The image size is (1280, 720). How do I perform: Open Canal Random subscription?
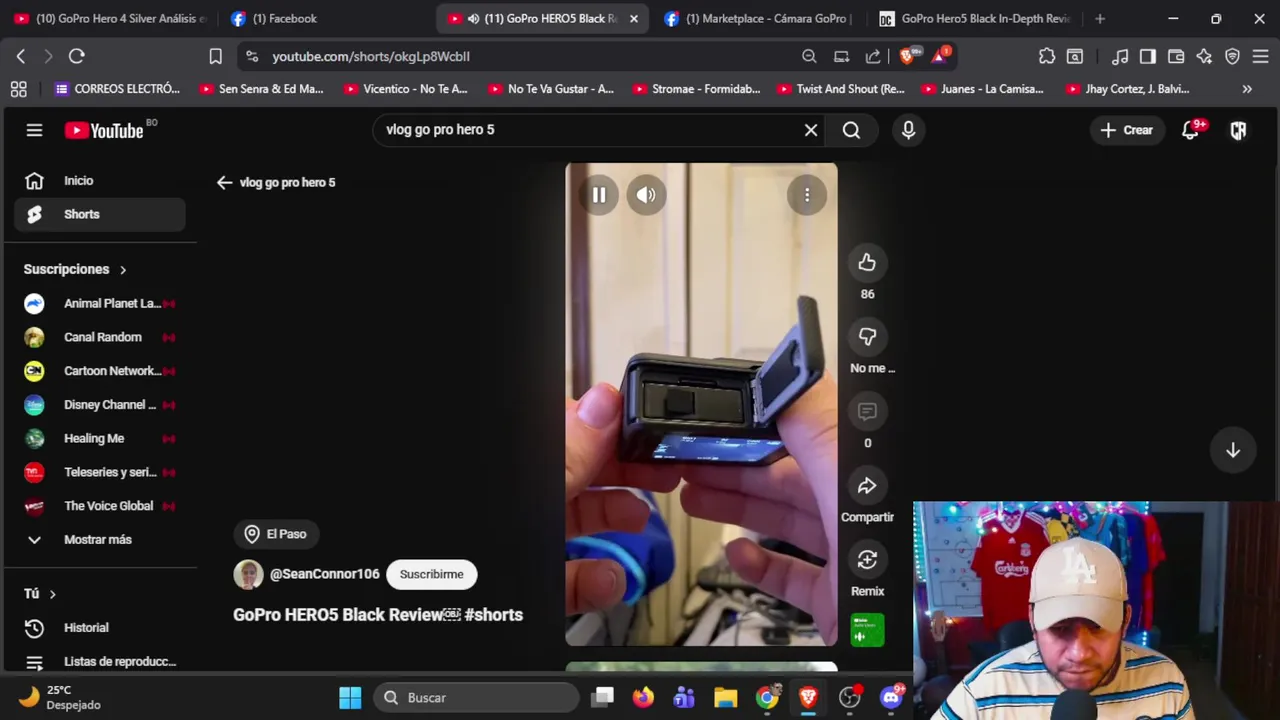click(100, 337)
